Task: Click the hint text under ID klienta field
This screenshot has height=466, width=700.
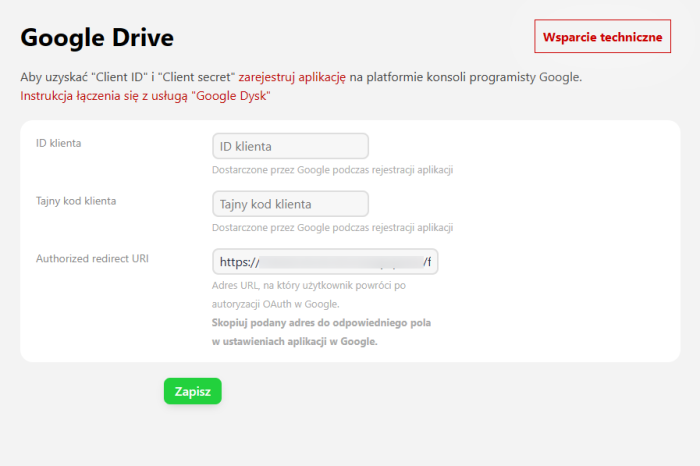Action: [333, 170]
